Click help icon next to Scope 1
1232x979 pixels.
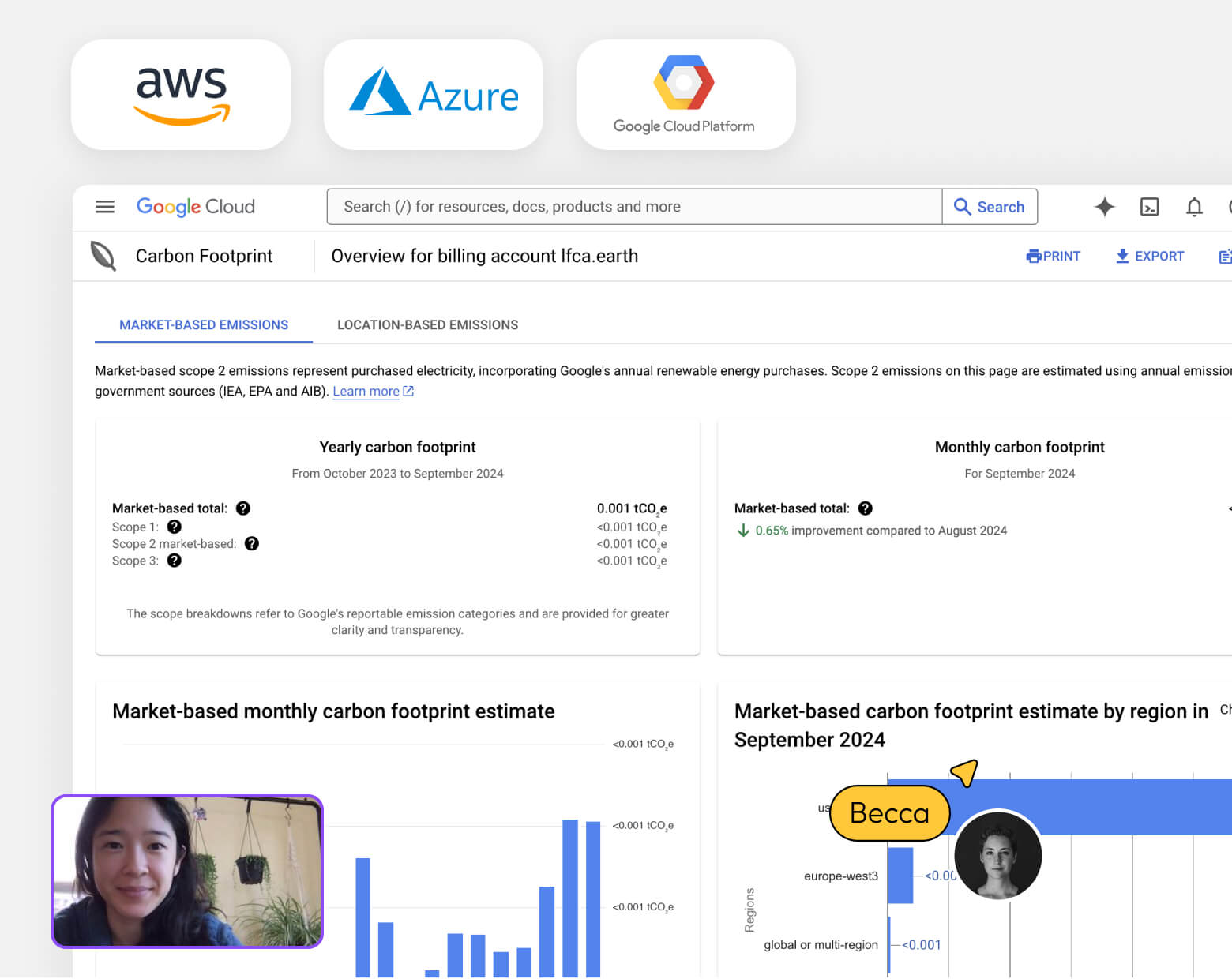[x=175, y=527]
